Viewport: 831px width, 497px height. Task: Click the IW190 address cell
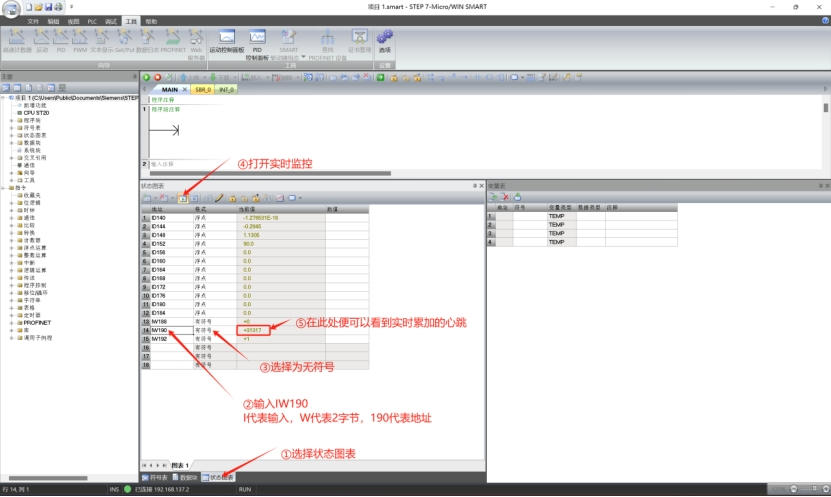[165, 329]
